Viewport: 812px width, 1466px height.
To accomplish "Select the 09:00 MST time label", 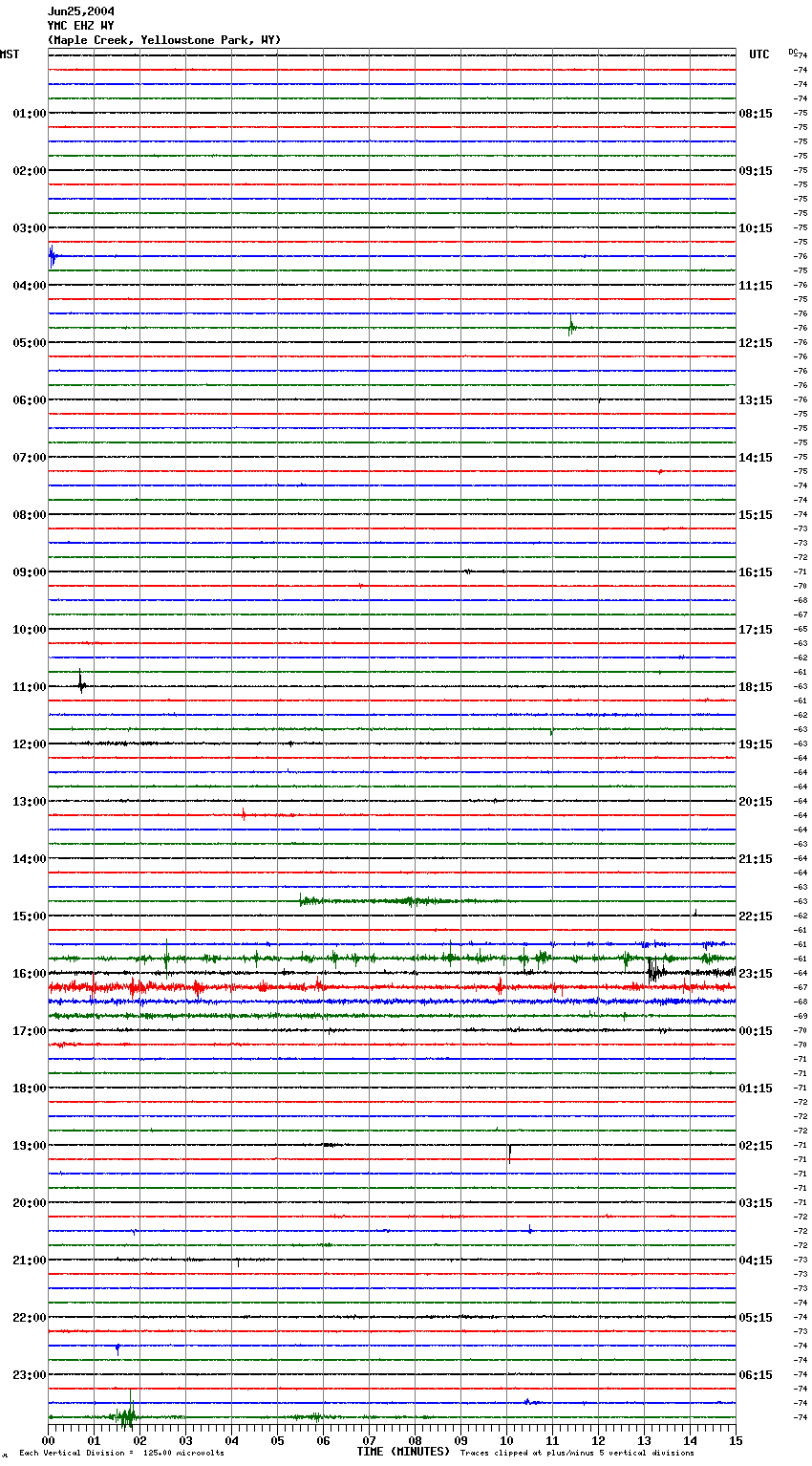I will pyautogui.click(x=30, y=572).
